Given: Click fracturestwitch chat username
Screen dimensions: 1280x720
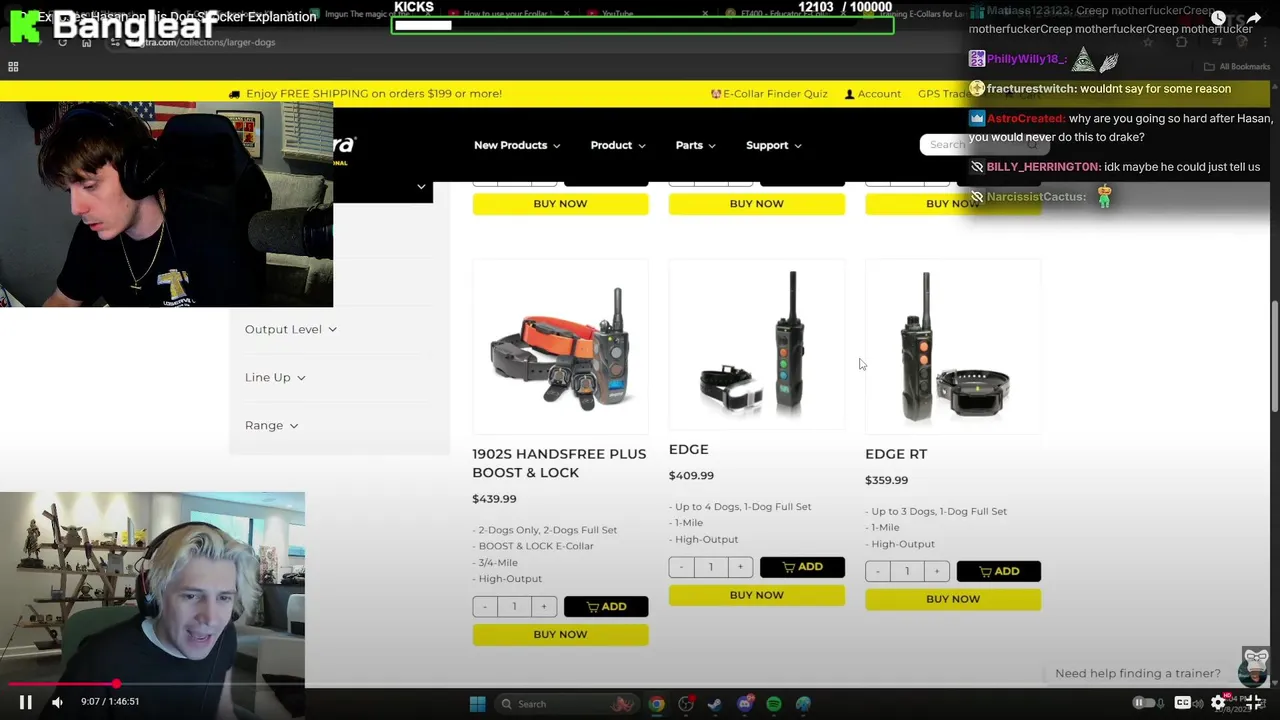Looking at the screenshot, I should (1033, 89).
